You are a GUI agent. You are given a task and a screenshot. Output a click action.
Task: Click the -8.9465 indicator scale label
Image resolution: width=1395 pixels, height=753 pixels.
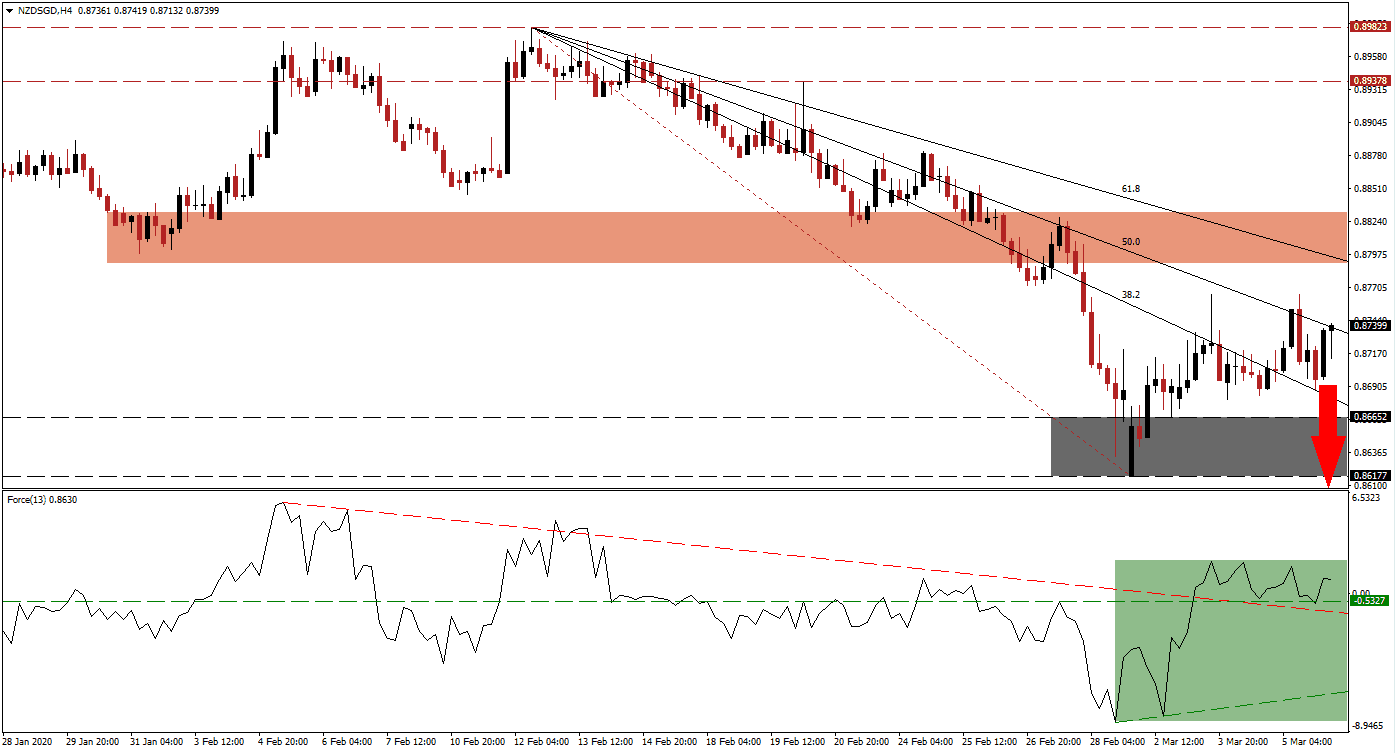tap(1368, 726)
